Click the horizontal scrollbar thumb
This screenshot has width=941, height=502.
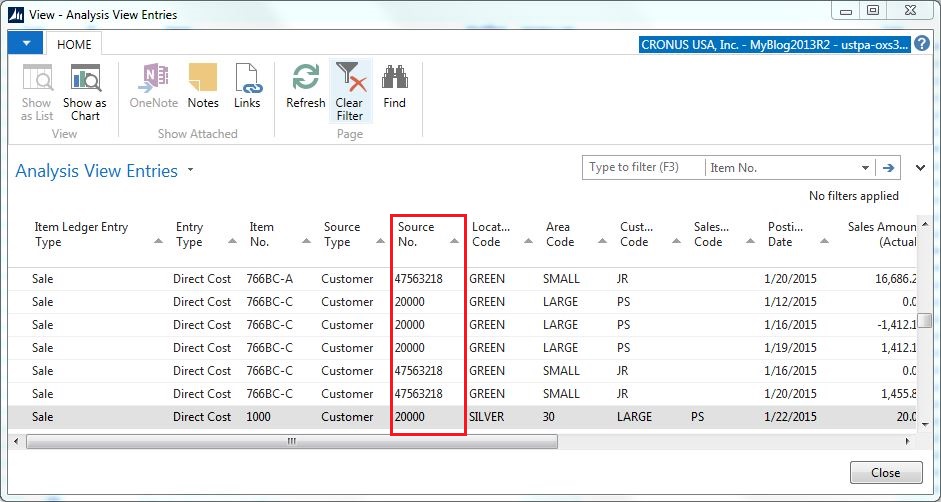pos(290,441)
